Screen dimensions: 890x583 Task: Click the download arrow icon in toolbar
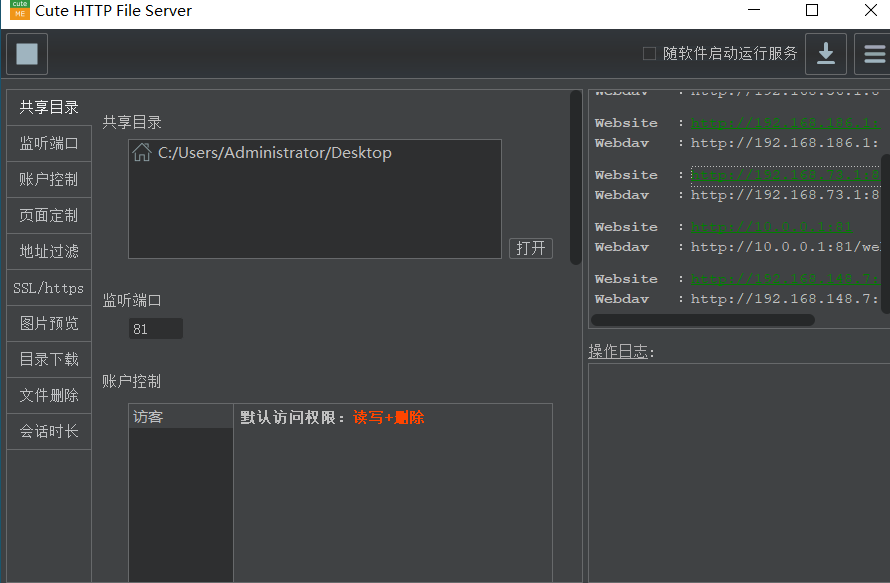(x=826, y=54)
